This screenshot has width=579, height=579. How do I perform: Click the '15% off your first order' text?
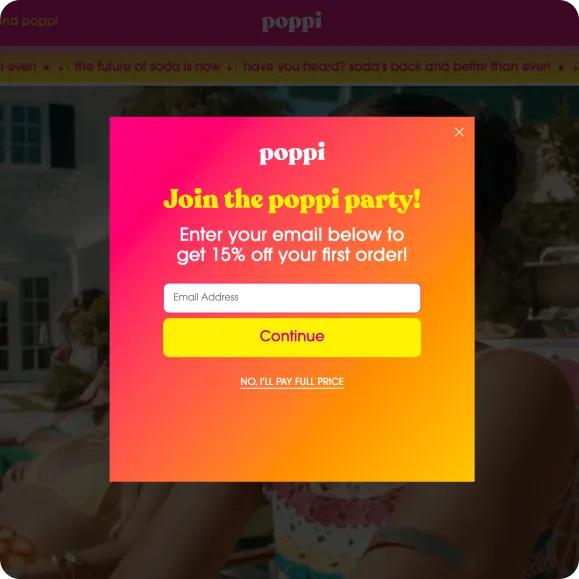tap(309, 255)
